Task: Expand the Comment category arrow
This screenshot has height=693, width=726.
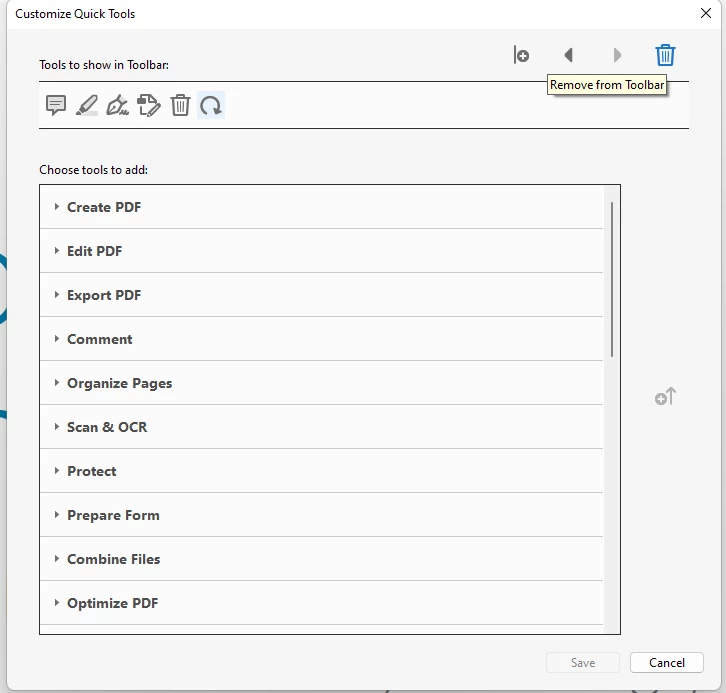Action: [56, 338]
